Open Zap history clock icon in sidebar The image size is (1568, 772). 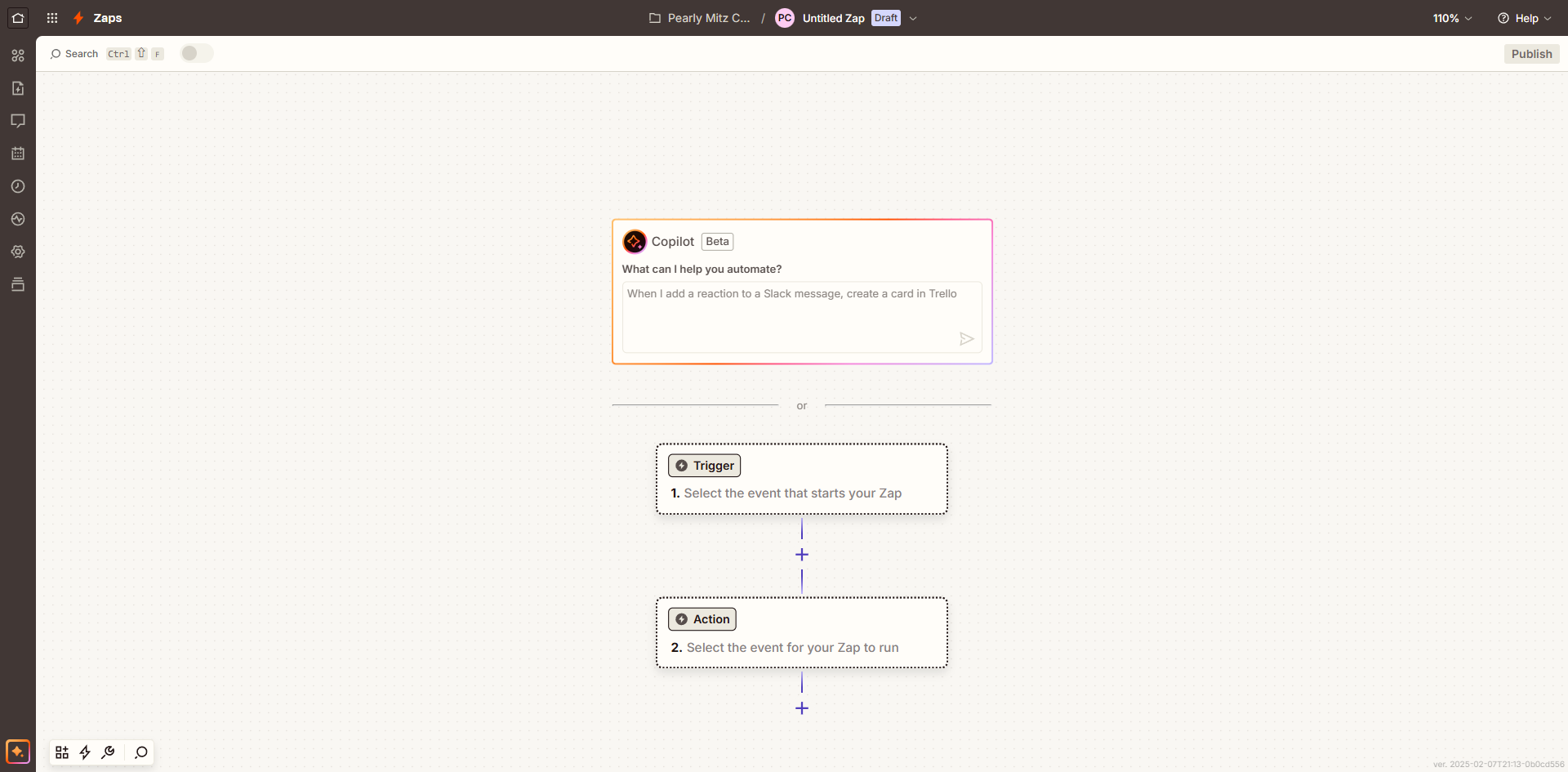pos(18,186)
